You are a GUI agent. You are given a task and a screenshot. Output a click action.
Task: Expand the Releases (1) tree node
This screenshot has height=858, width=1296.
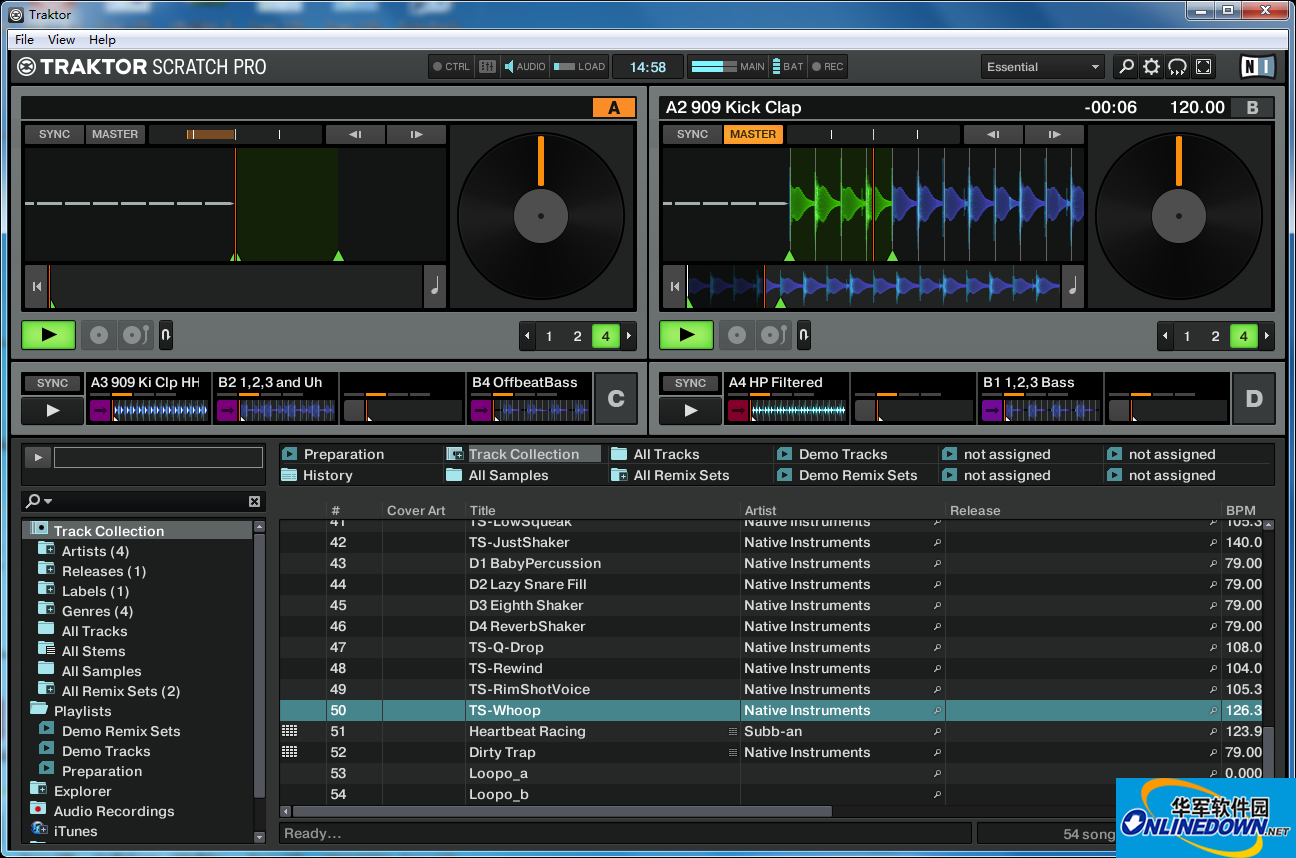pos(46,569)
